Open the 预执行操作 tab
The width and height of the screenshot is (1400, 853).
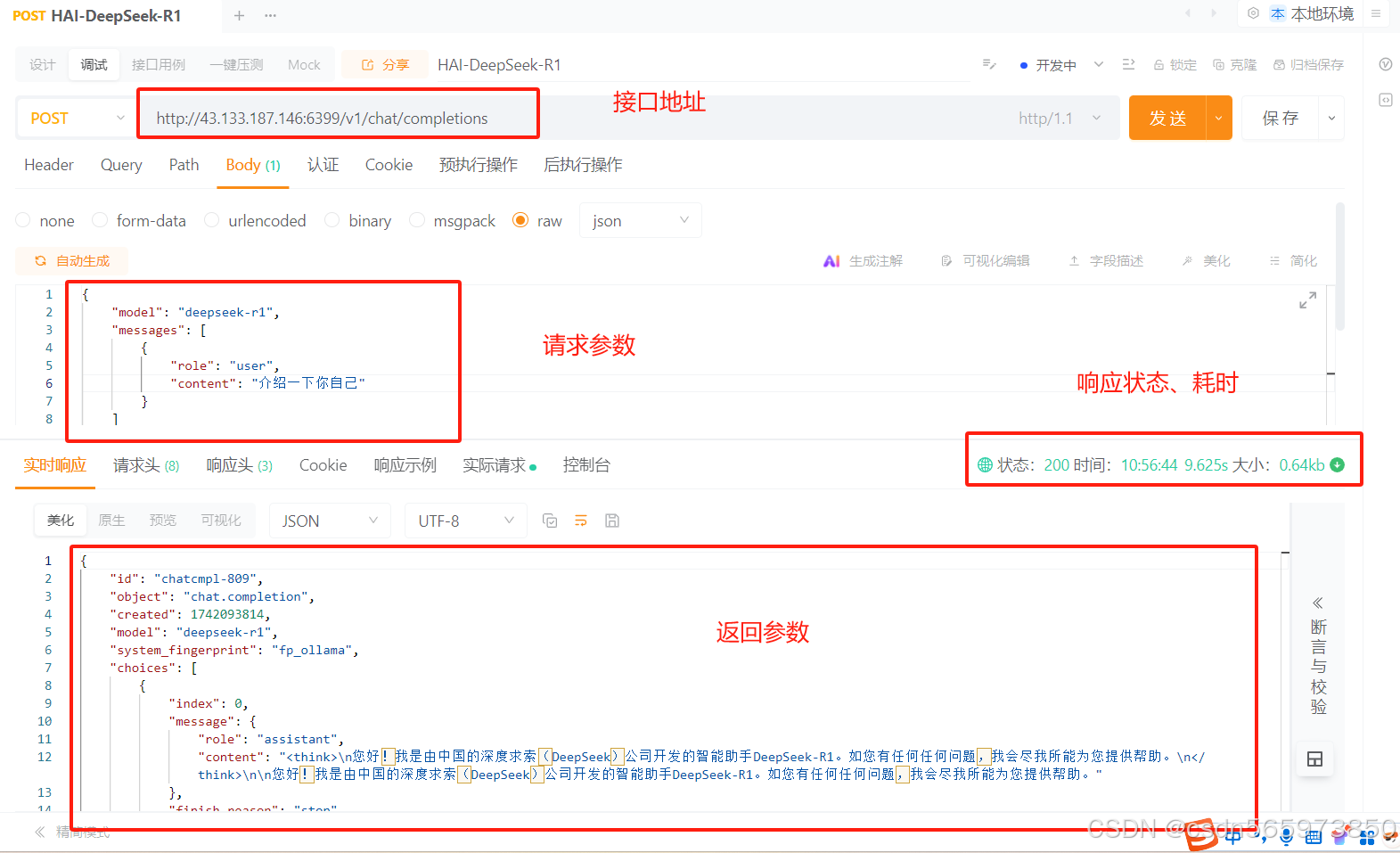click(478, 165)
